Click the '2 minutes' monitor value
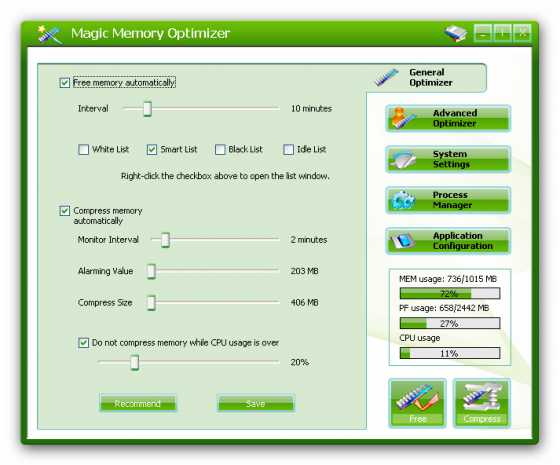The width and height of the screenshot is (560, 465). 309,240
